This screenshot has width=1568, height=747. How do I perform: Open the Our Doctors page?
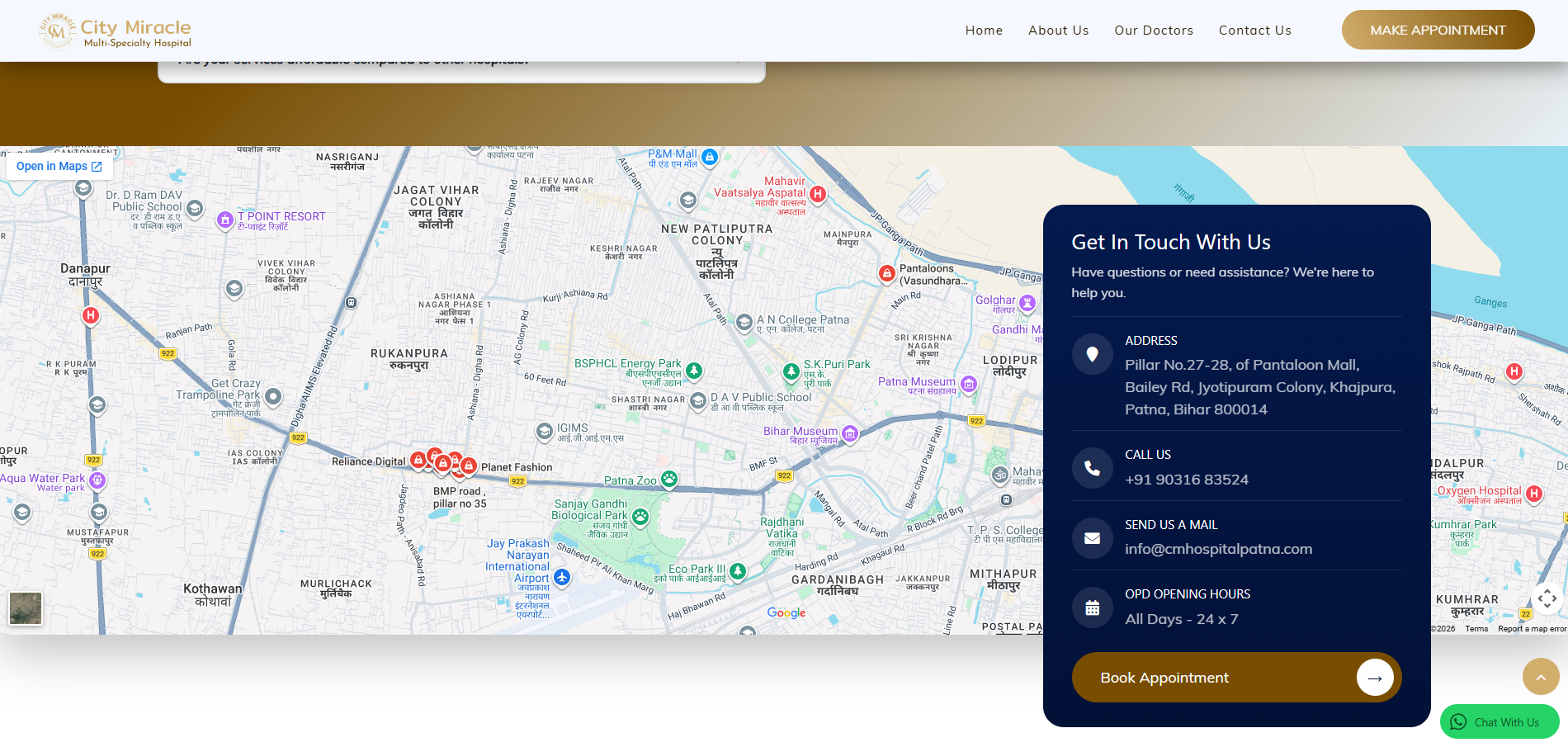(1153, 31)
